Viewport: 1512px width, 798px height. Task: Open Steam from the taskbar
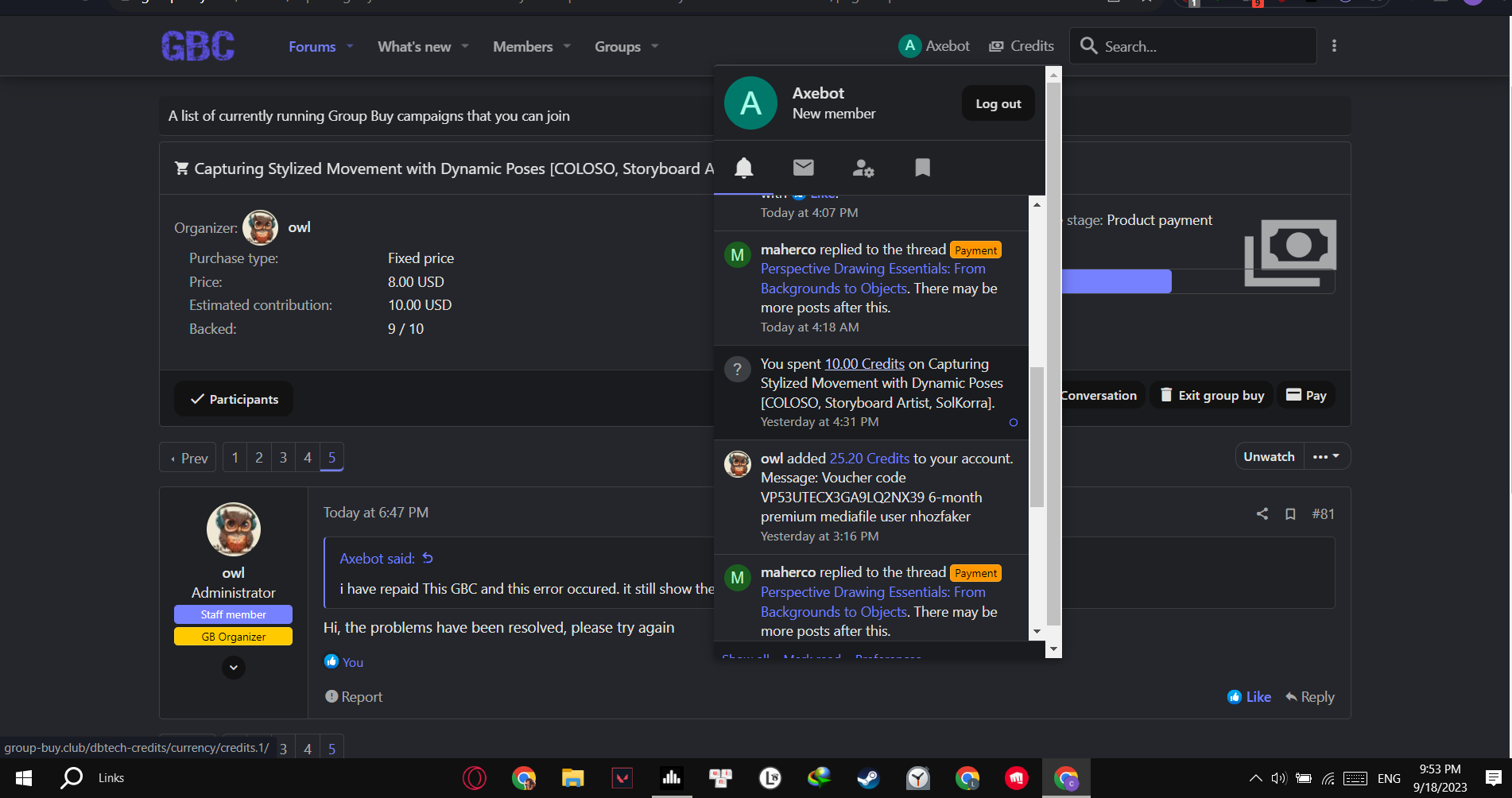868,778
